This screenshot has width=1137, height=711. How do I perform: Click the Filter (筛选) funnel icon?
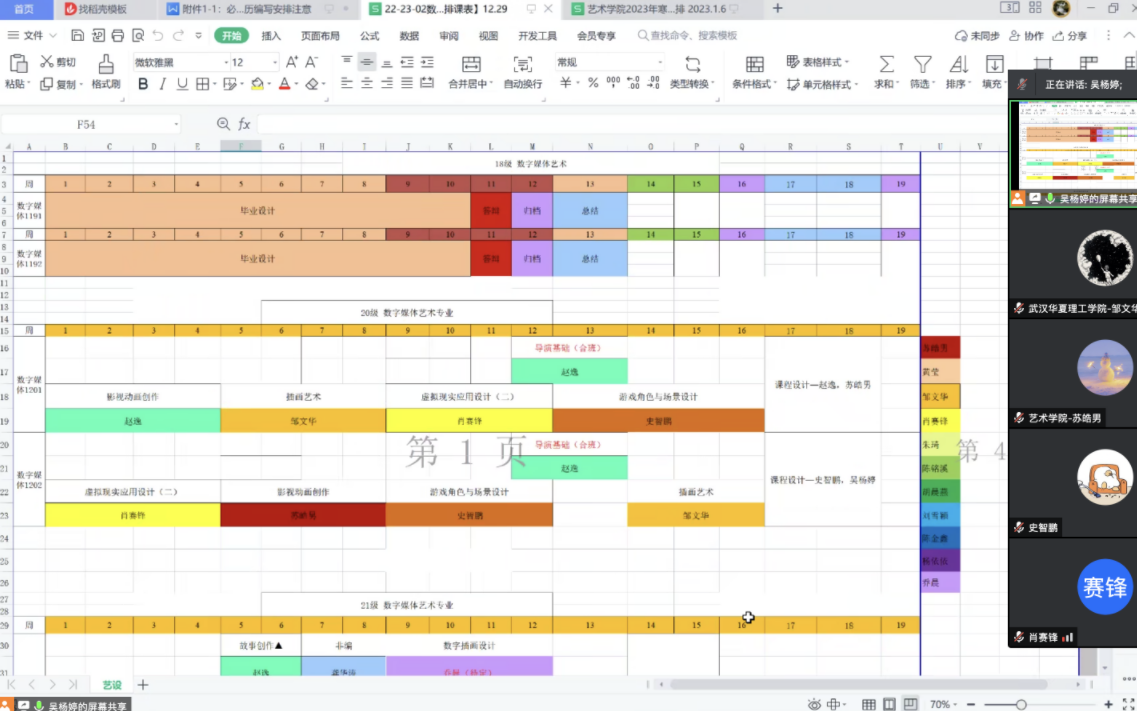click(922, 64)
